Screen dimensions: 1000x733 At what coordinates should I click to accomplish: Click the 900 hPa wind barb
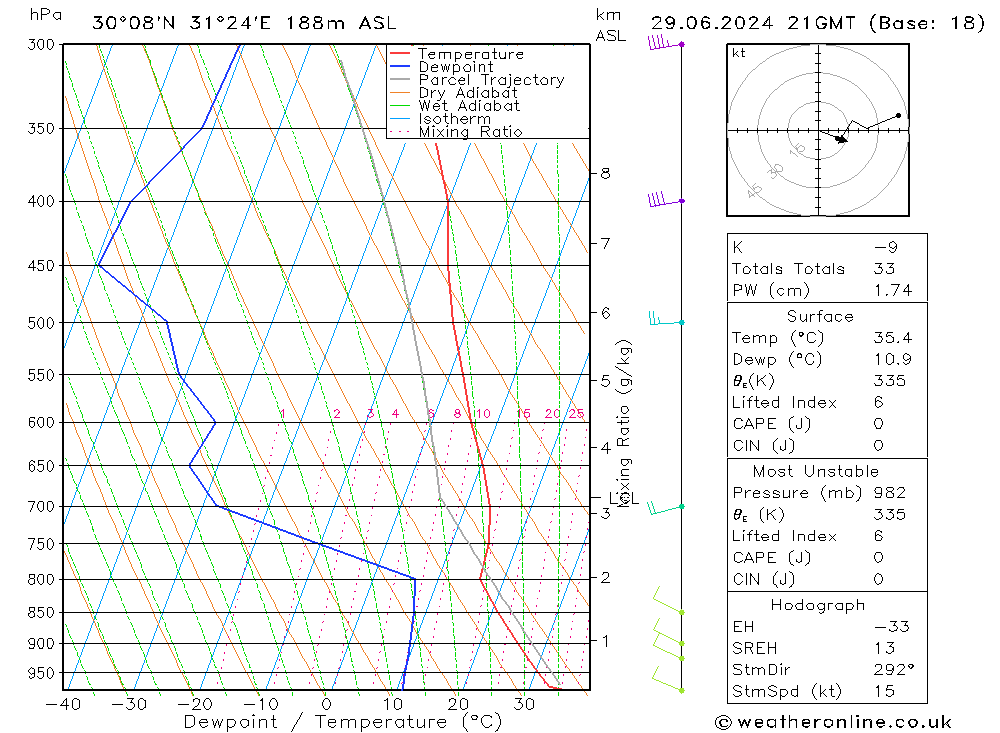point(668,632)
